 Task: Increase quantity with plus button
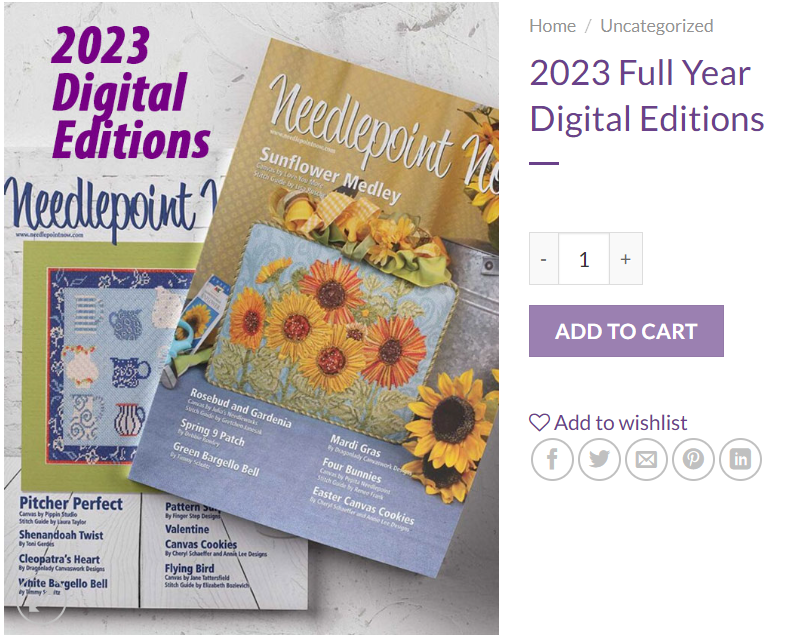click(625, 259)
